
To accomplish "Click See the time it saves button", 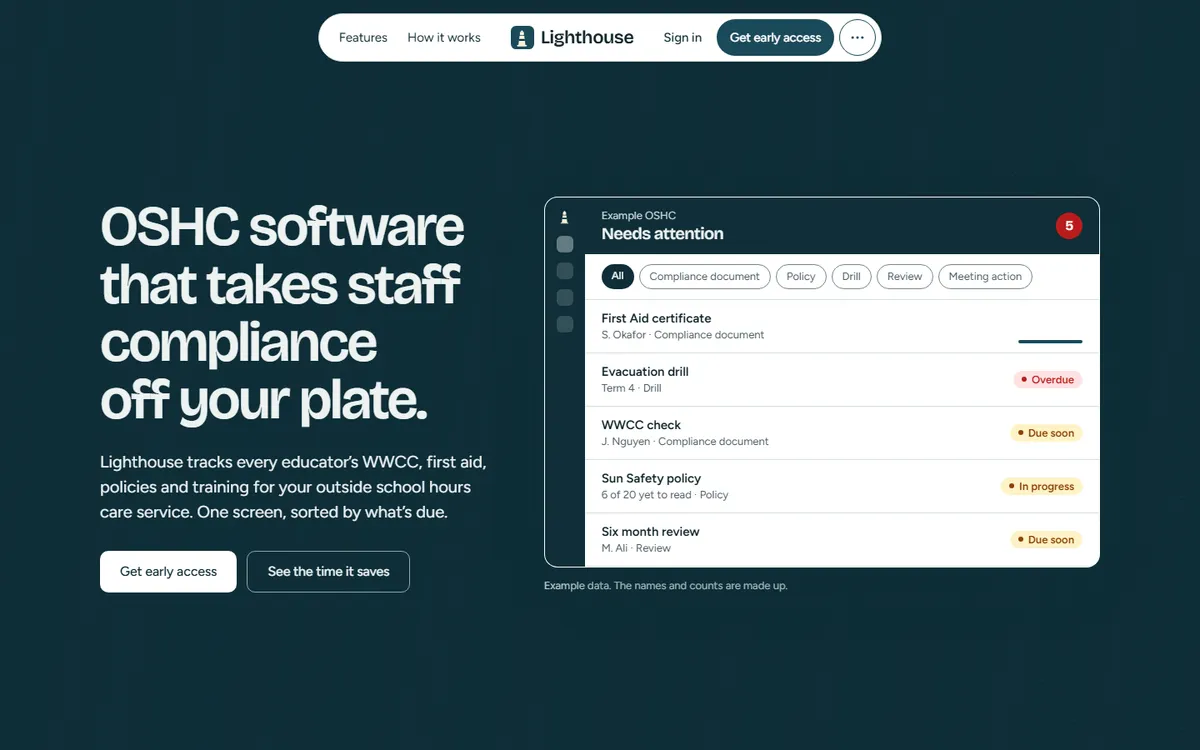I will tap(328, 572).
